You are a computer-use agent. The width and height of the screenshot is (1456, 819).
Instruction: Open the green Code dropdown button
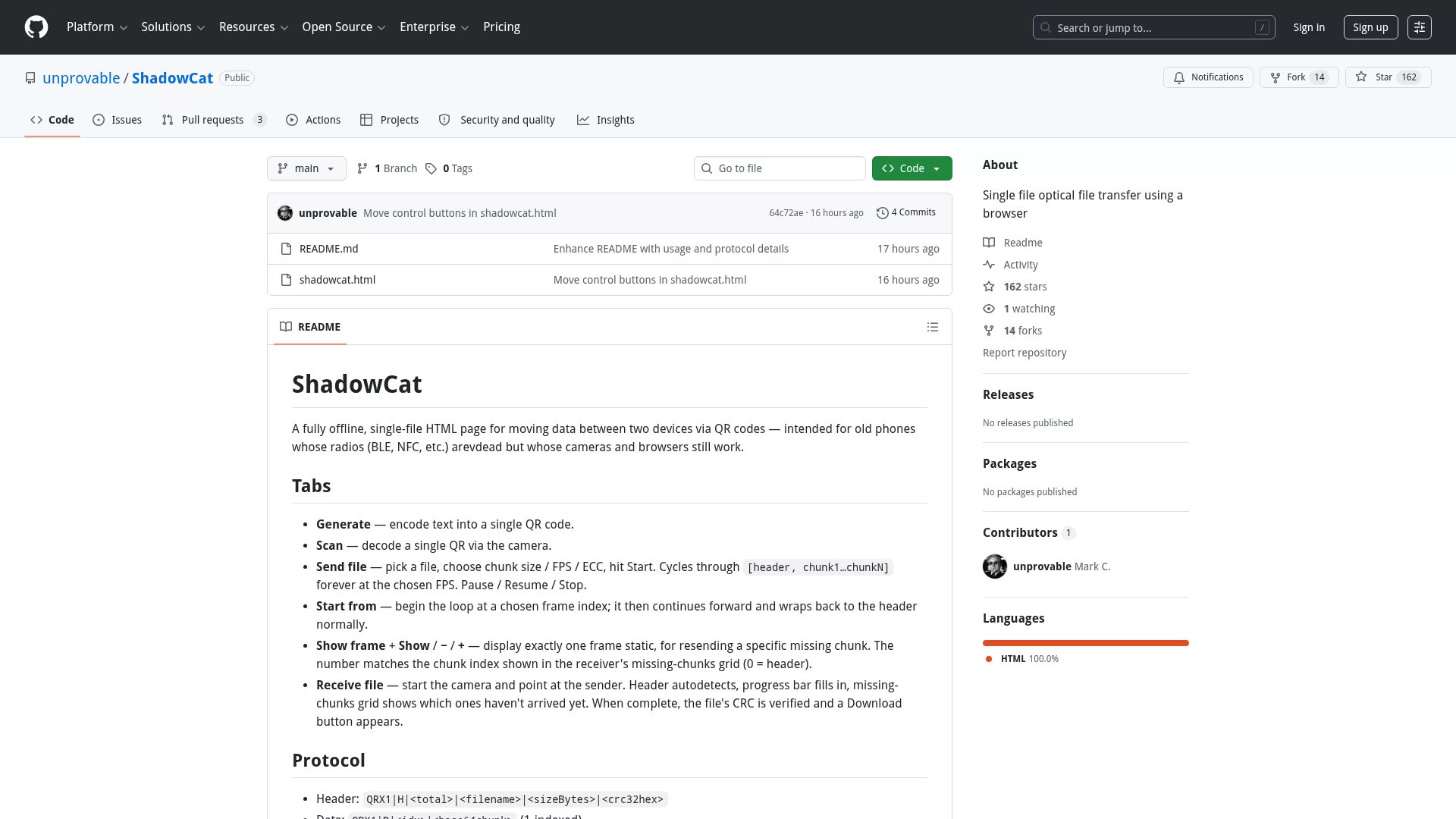coord(912,168)
